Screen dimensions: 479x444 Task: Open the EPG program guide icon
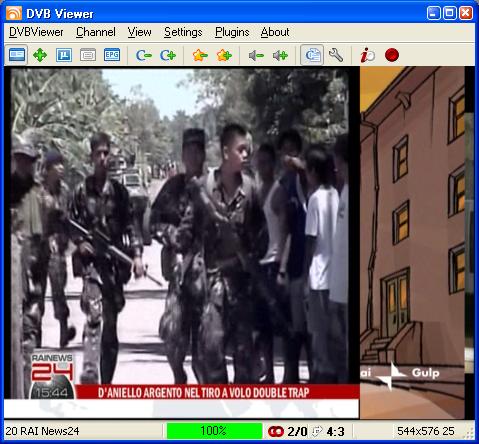click(112, 55)
